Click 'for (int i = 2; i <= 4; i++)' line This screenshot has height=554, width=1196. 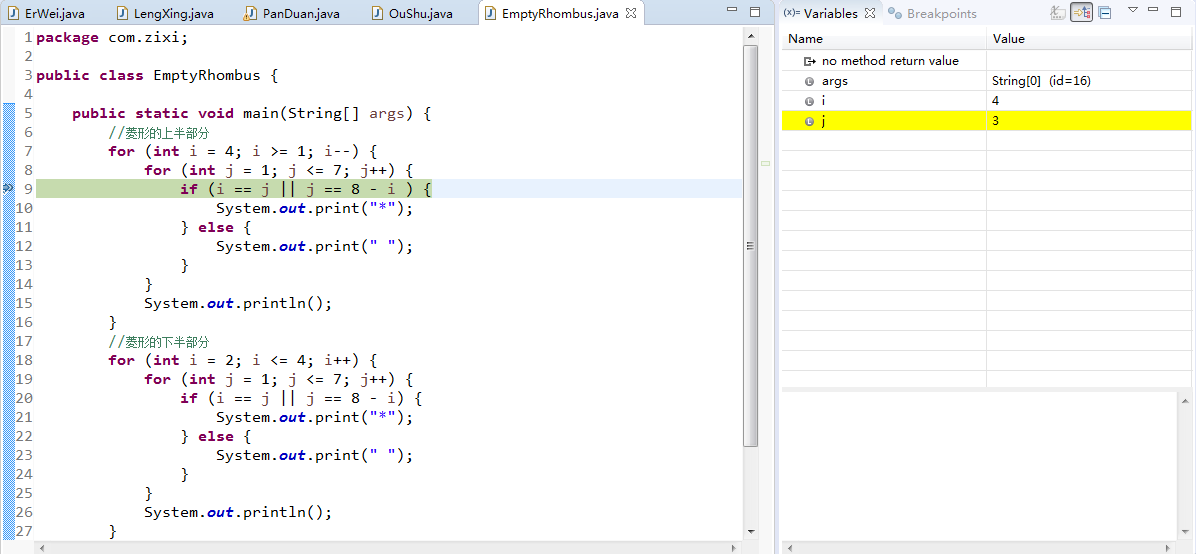click(243, 360)
